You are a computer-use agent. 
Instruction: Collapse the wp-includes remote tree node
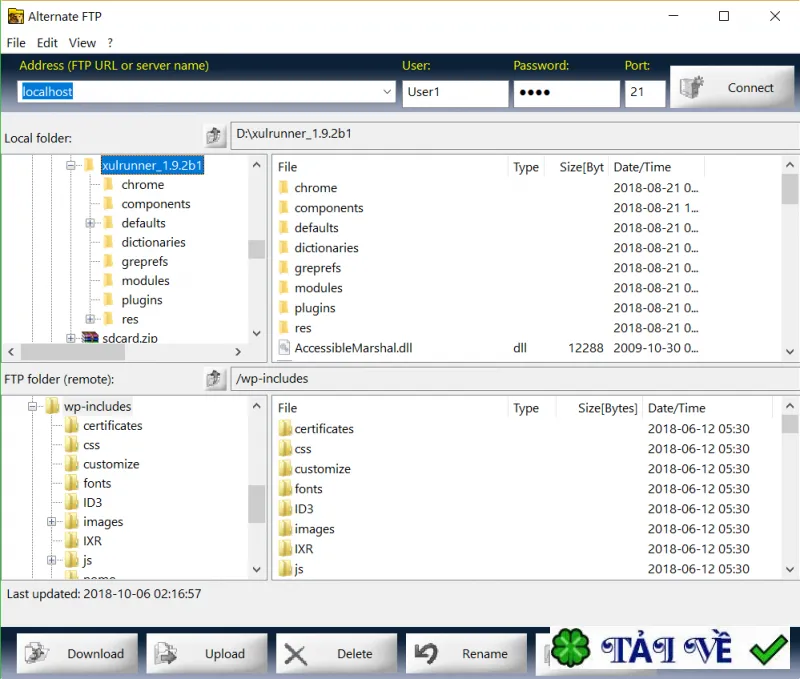point(32,406)
